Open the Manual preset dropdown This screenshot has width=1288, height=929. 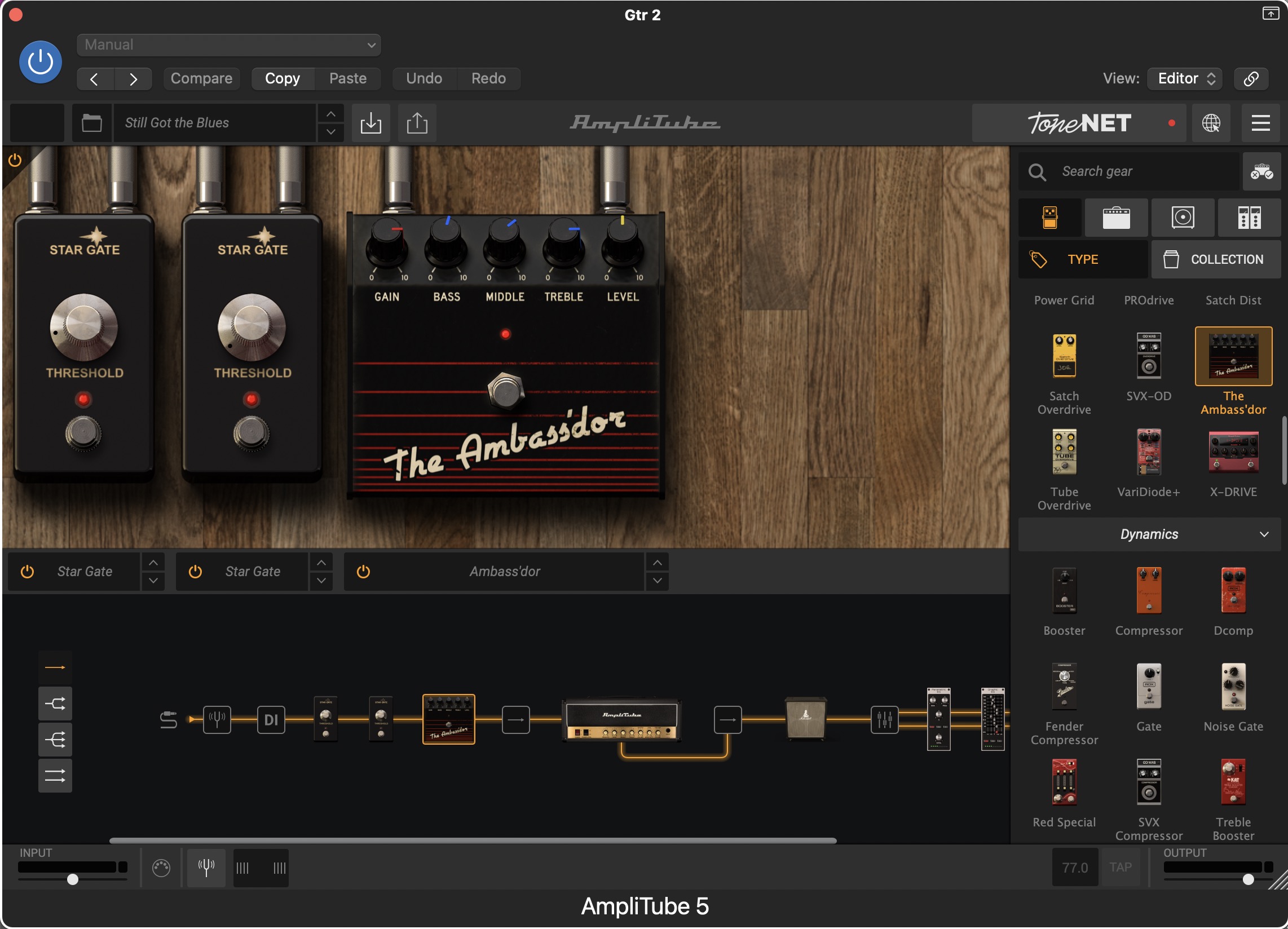coord(229,45)
